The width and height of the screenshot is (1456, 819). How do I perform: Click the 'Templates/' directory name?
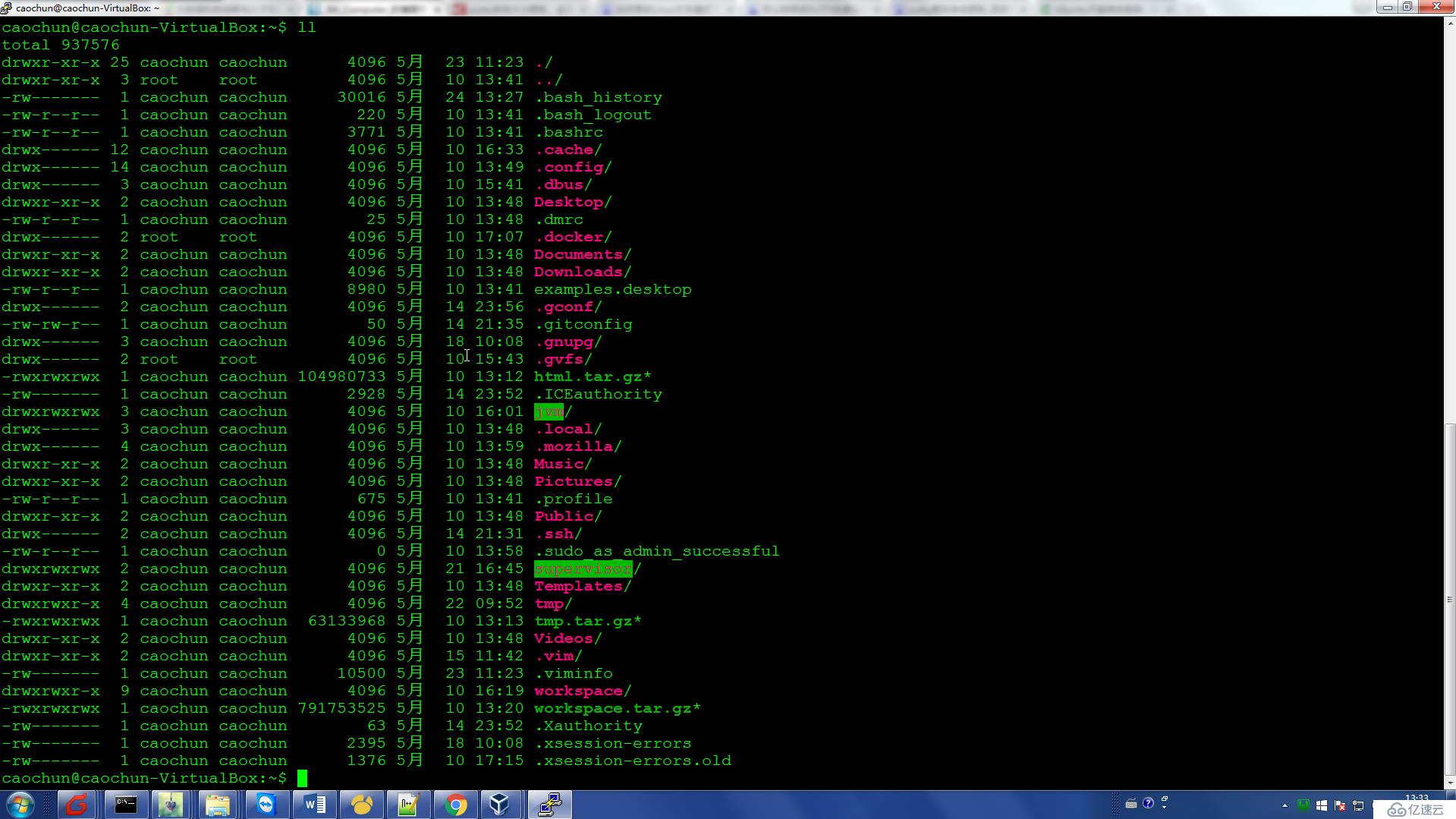click(x=583, y=586)
